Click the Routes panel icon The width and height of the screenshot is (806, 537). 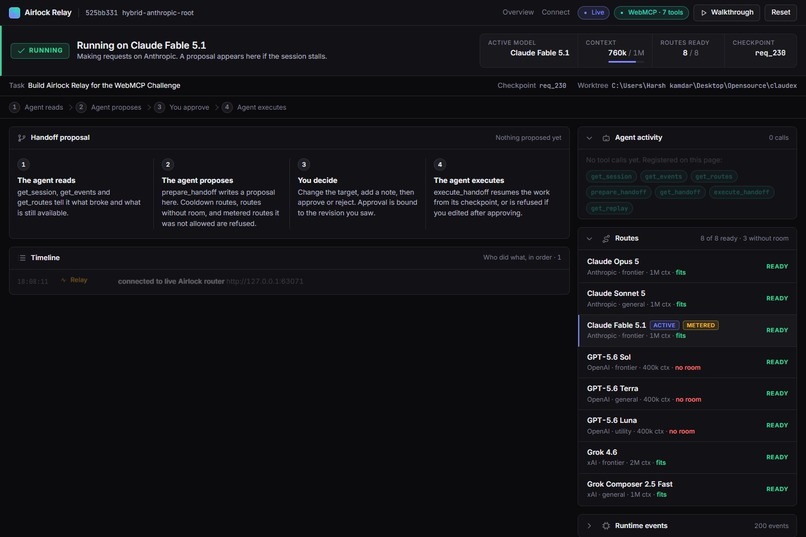click(x=606, y=238)
